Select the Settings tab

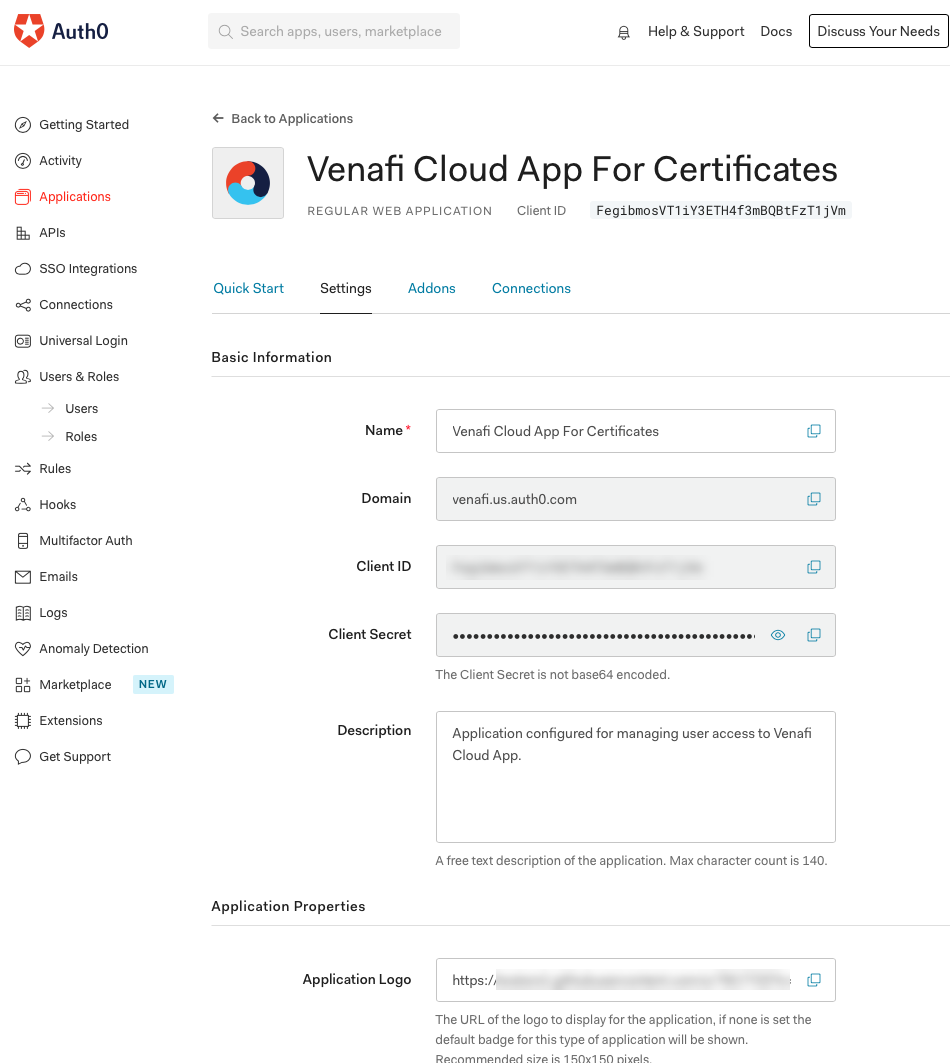pos(346,288)
